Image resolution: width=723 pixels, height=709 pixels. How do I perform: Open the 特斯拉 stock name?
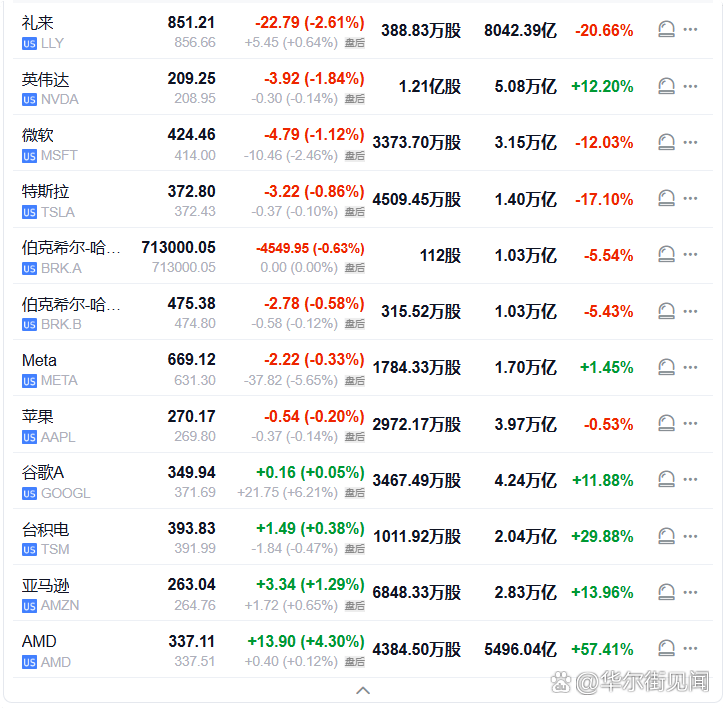(x=46, y=191)
